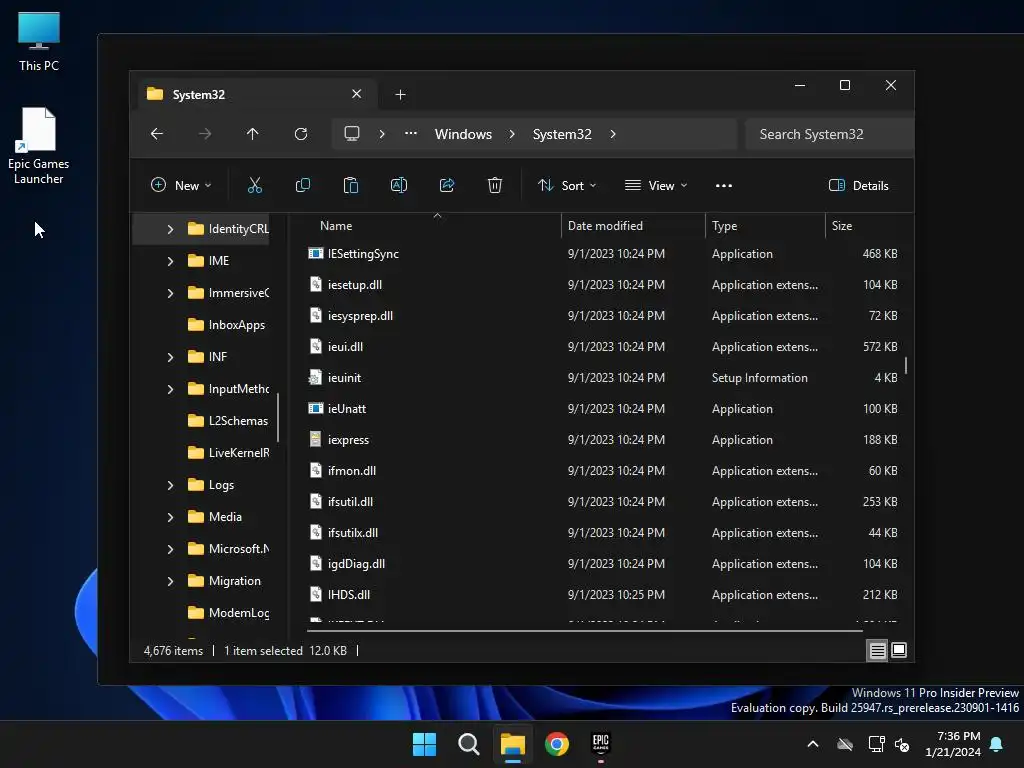Click the navigation pane scrollbar
Image resolution: width=1024 pixels, height=768 pixels.
tap(278, 417)
